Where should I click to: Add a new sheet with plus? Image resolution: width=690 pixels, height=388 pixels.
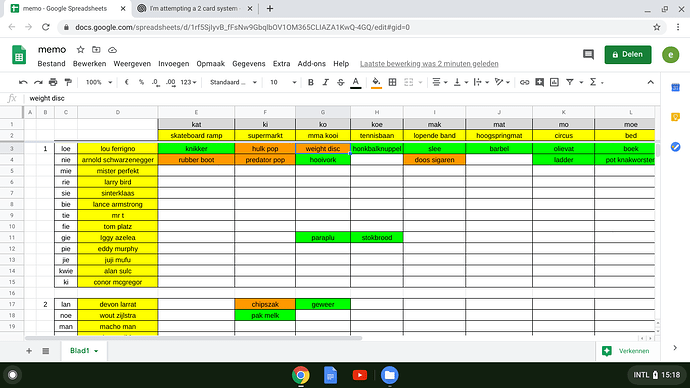[29, 351]
